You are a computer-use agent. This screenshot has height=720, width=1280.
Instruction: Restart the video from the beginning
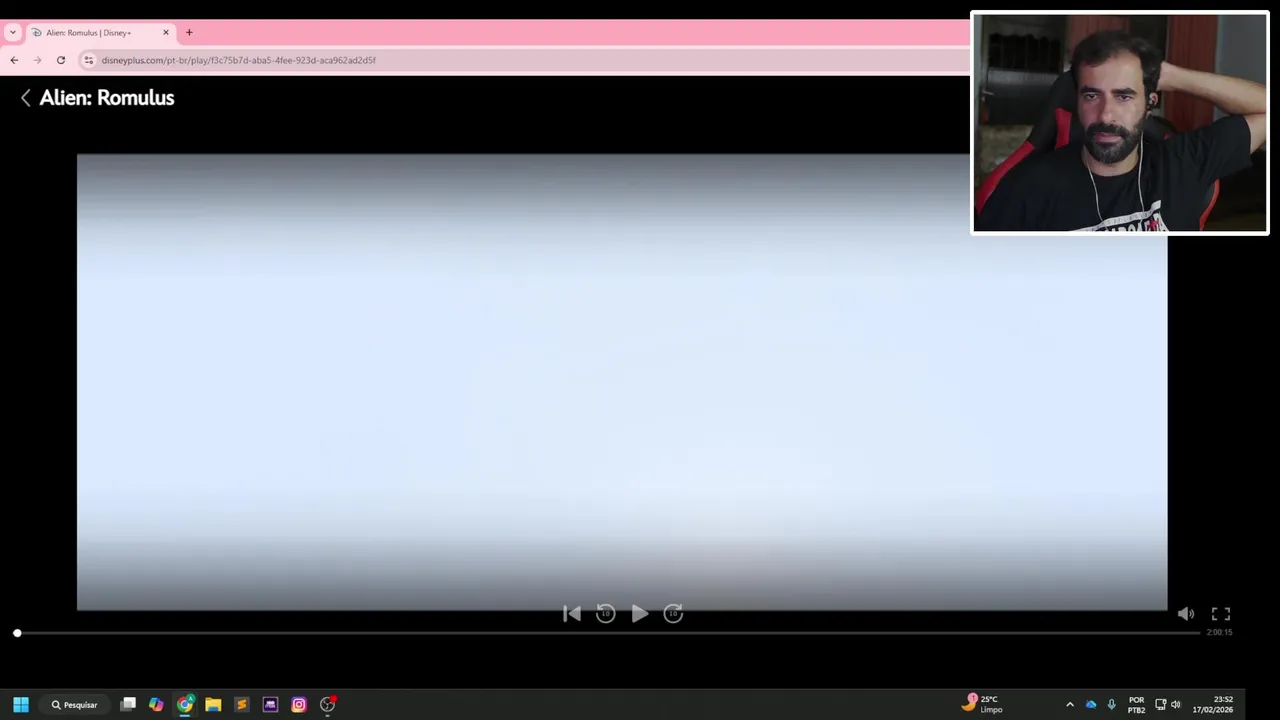pos(572,614)
